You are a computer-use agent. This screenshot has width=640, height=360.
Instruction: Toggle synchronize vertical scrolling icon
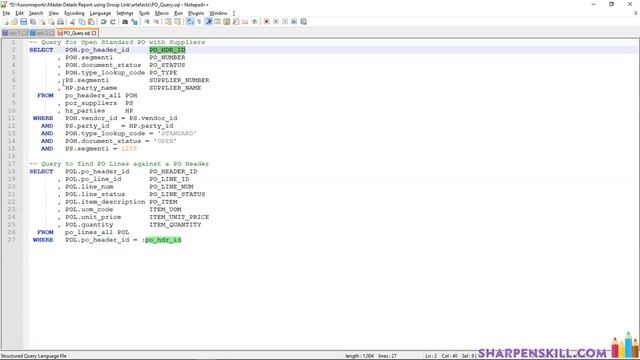tap(168, 22)
